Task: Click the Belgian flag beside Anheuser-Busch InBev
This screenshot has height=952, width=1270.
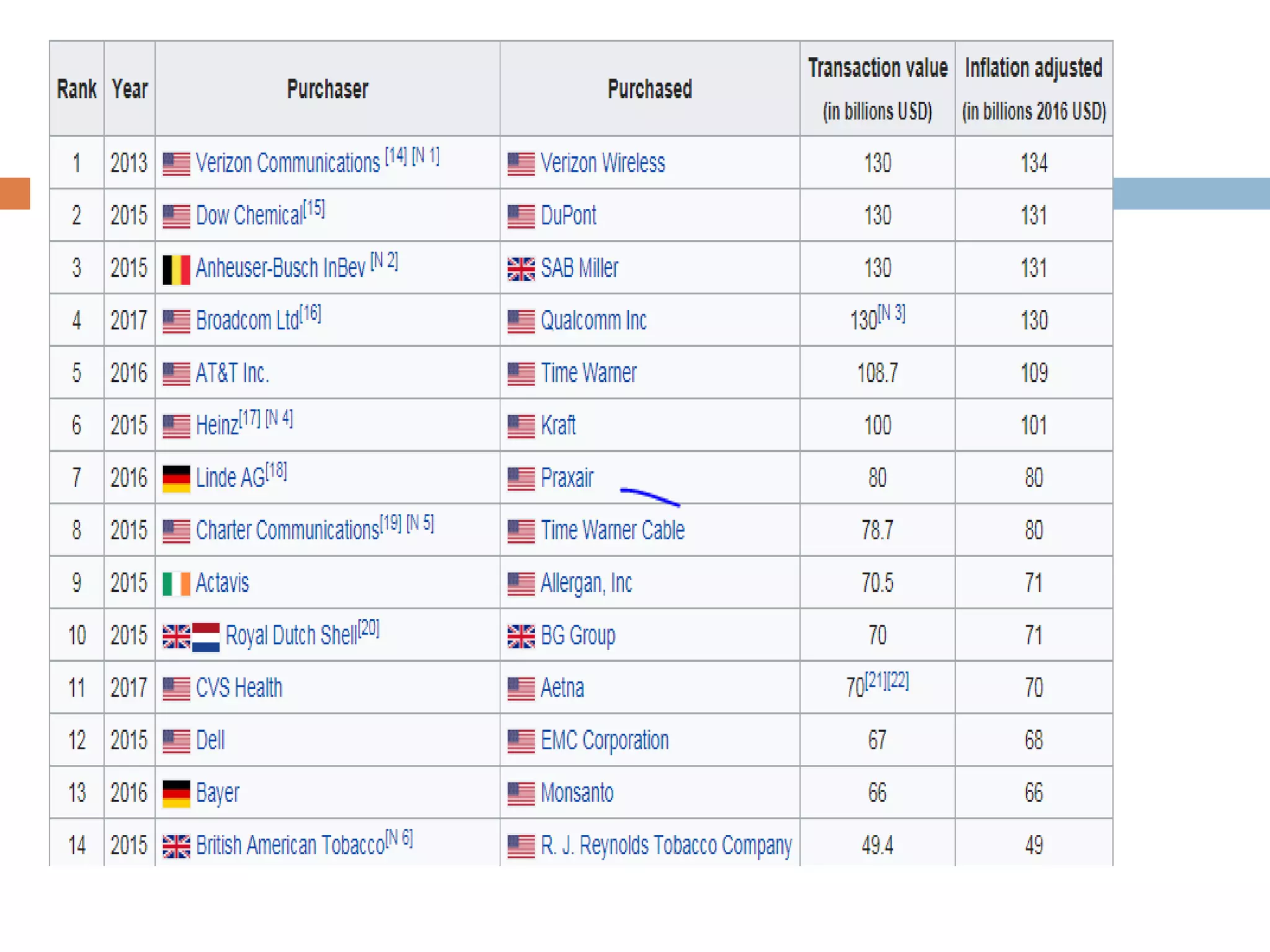Action: click(x=176, y=269)
